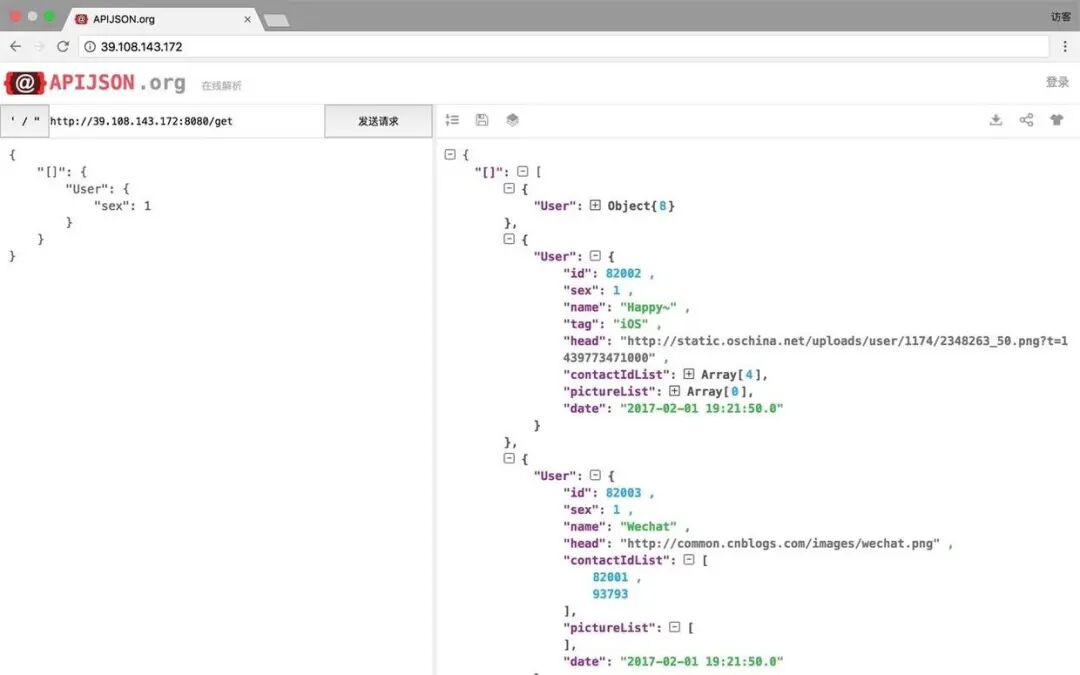Click the 发送请求 send request button
The width and height of the screenshot is (1080, 675).
[x=378, y=121]
